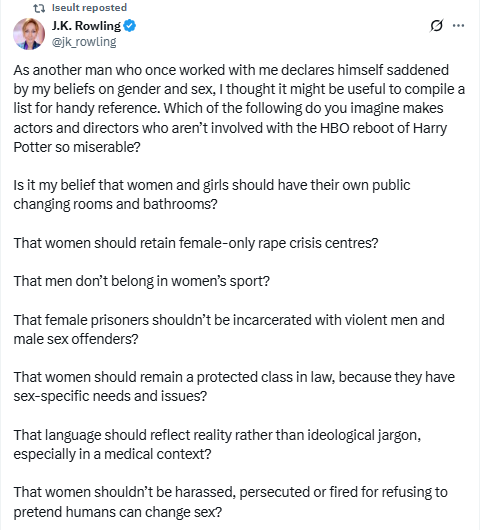Open the @jk_rowling handle link
The height and width of the screenshot is (530, 486).
[84, 42]
